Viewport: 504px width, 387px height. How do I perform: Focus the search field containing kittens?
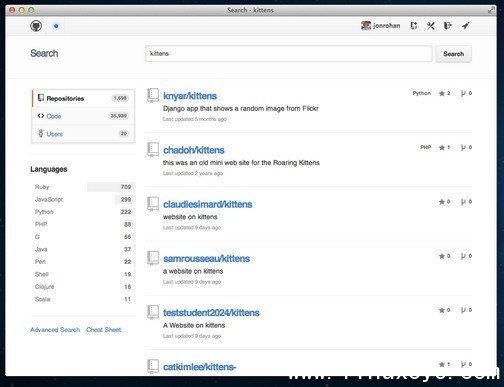(289, 54)
